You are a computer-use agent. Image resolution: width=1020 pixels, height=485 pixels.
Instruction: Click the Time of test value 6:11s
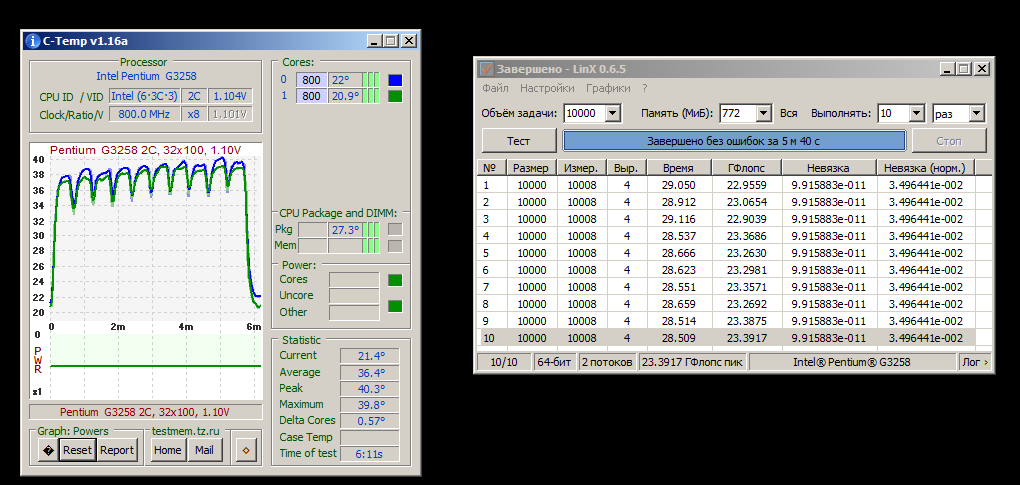point(369,453)
